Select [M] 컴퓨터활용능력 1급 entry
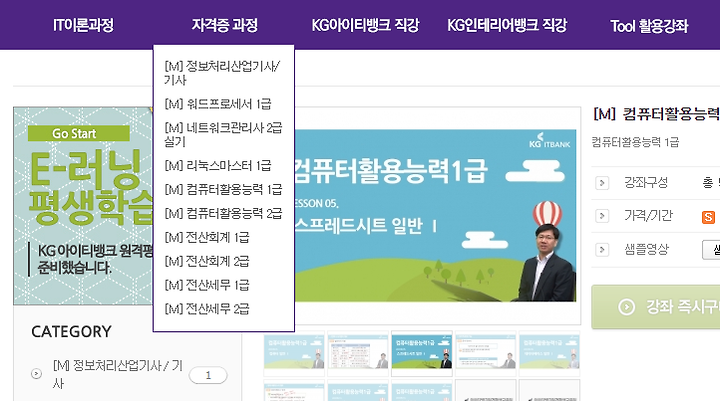The width and height of the screenshot is (720, 401). pyautogui.click(x=223, y=189)
